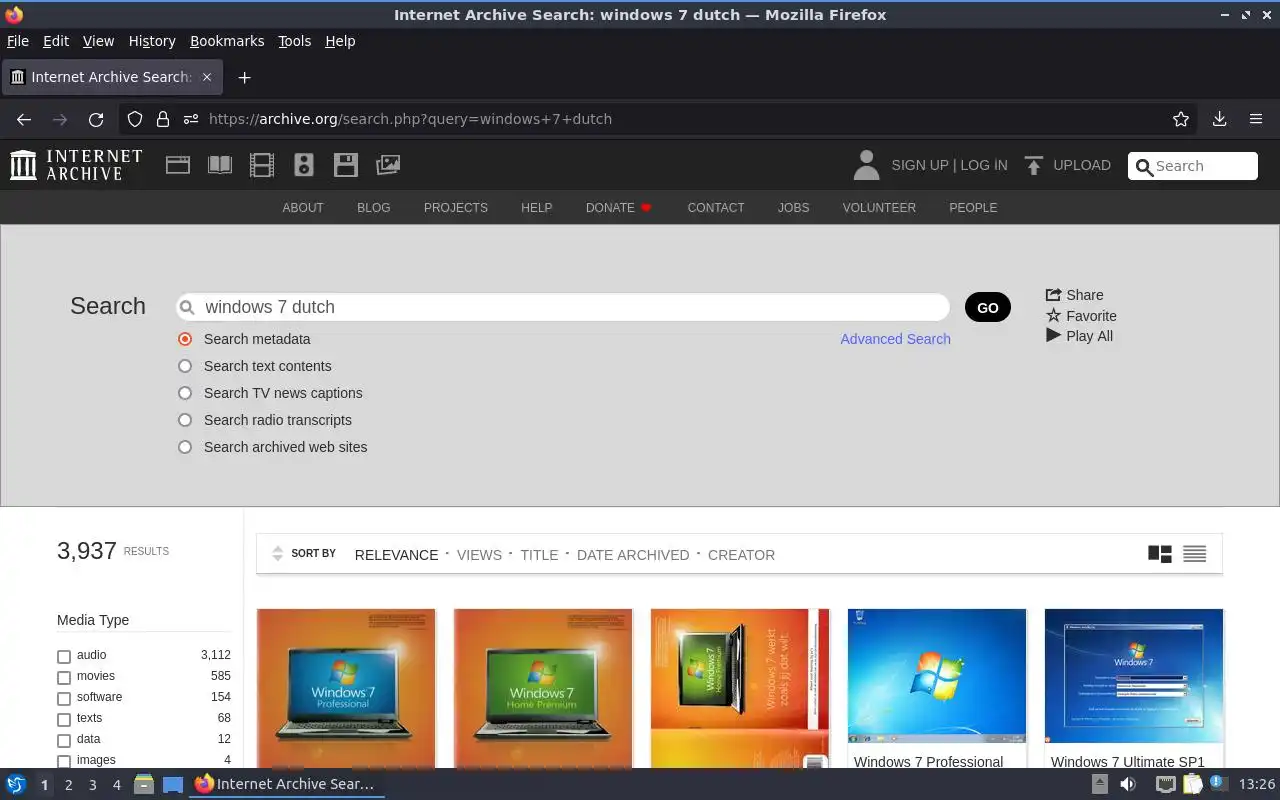Screen dimensions: 1280x800
Task: Select Search metadata radio button
Action: pyautogui.click(x=185, y=339)
